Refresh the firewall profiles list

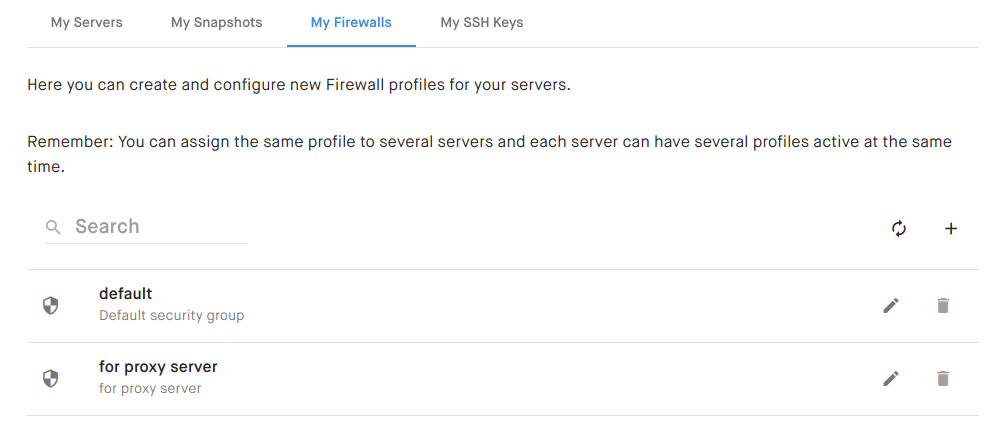(x=899, y=228)
